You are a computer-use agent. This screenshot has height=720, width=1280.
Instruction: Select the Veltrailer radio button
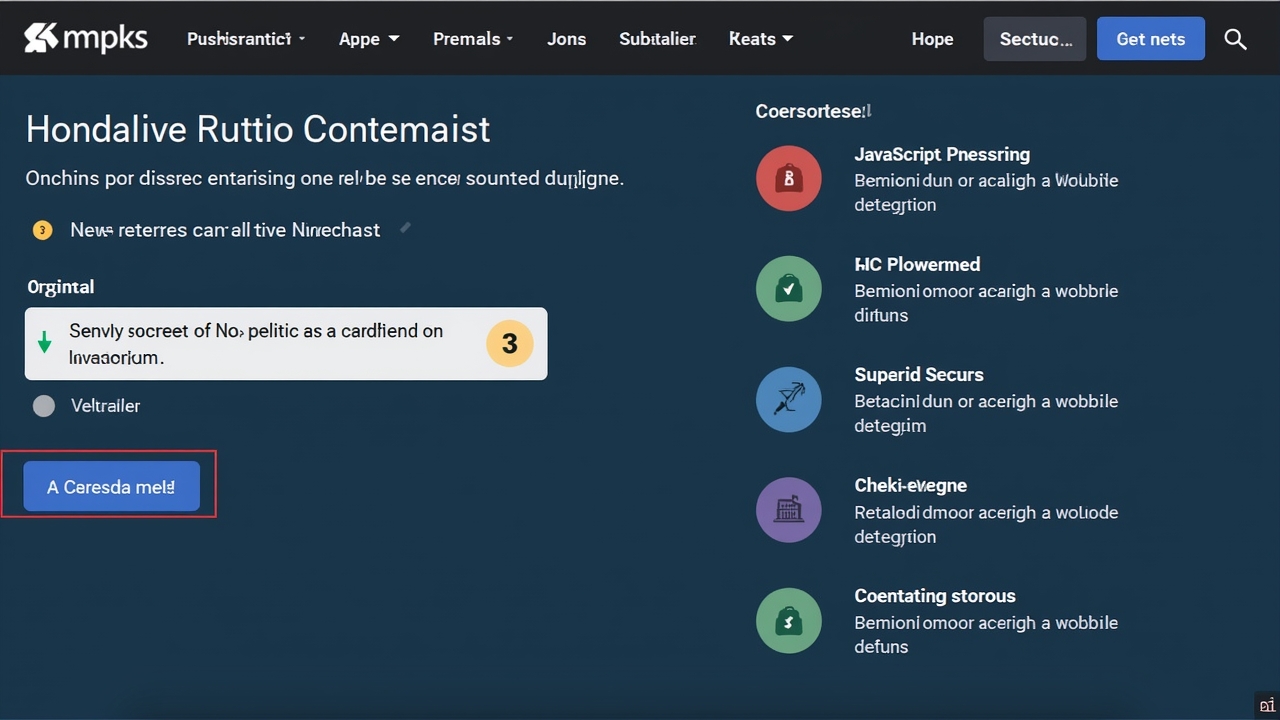[44, 406]
